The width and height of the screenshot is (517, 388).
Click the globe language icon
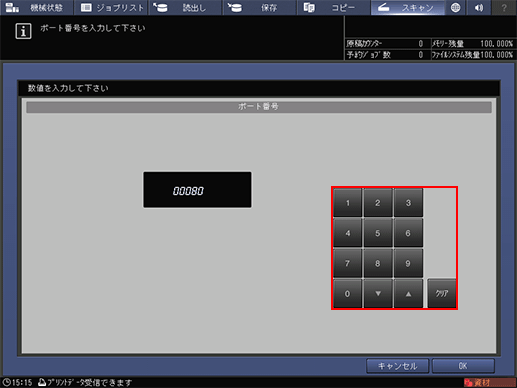pos(455,8)
